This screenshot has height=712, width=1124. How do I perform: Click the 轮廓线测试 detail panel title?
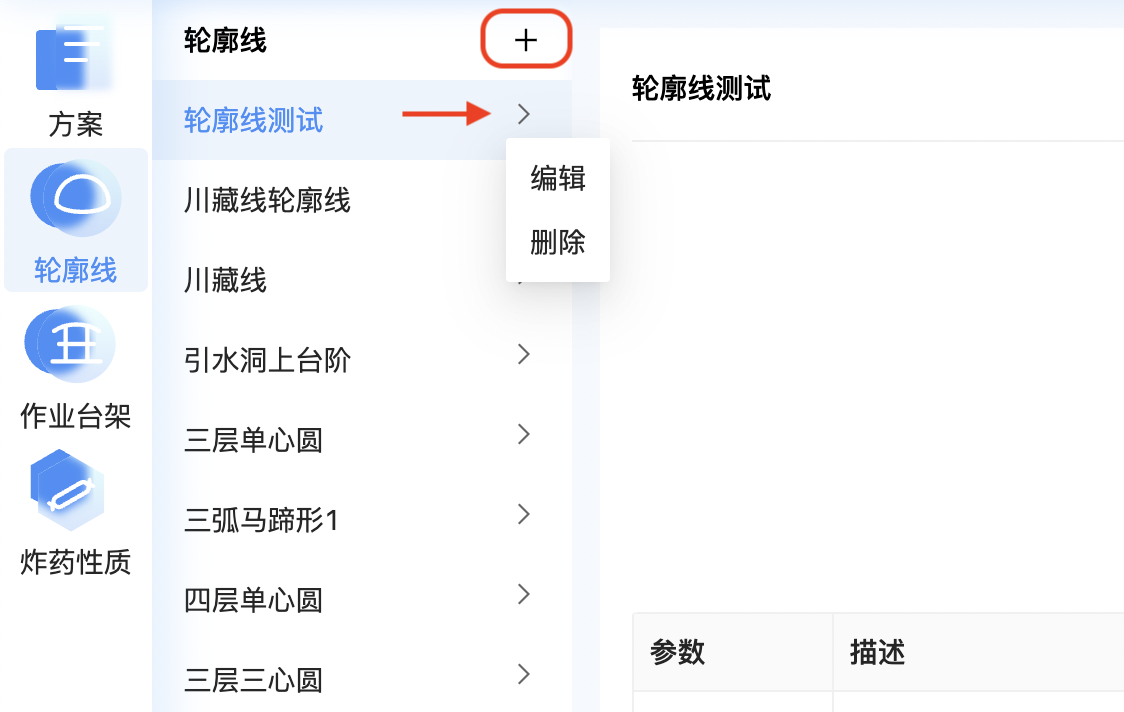tap(701, 89)
